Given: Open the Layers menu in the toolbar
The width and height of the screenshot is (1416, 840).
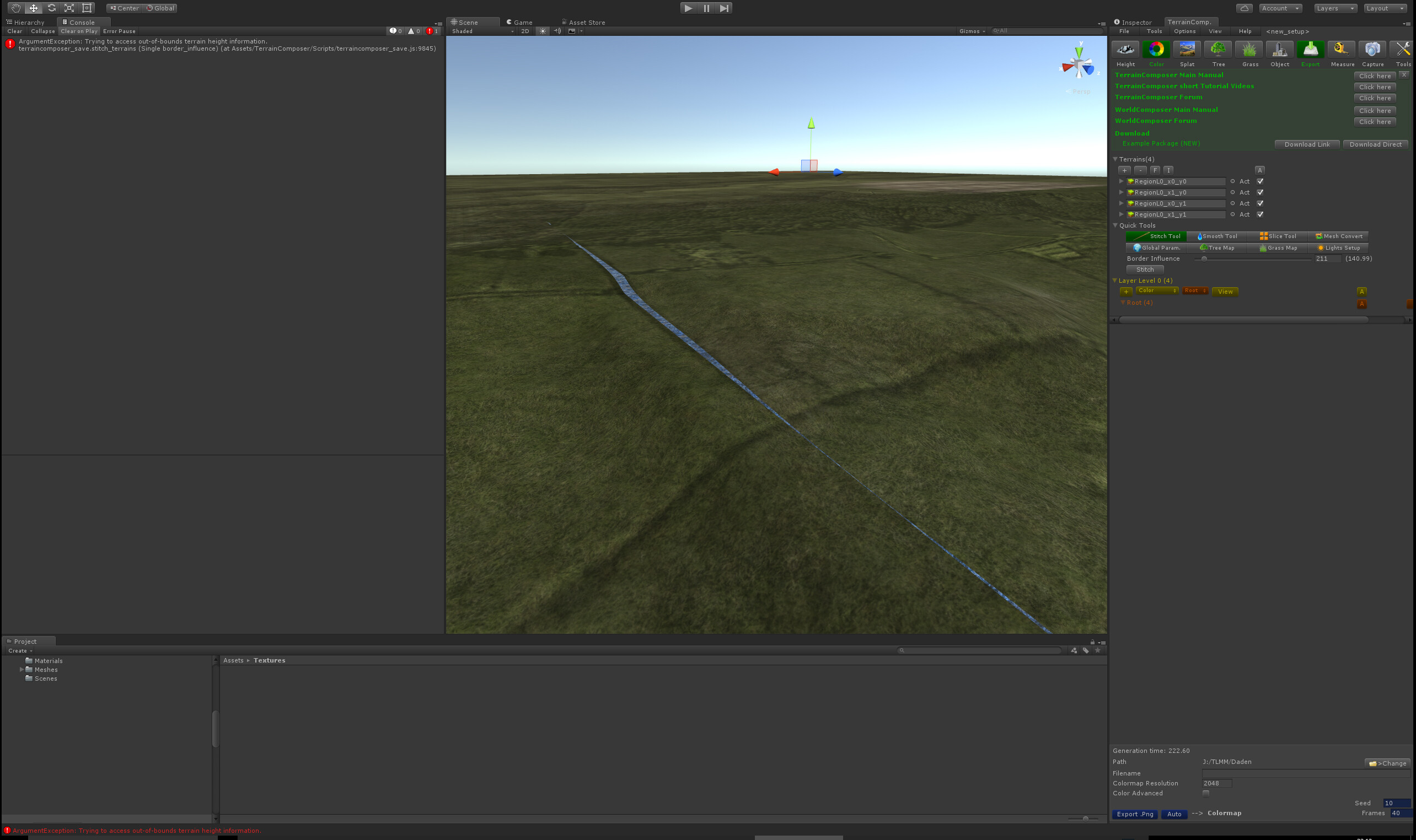Looking at the screenshot, I should click(1334, 8).
